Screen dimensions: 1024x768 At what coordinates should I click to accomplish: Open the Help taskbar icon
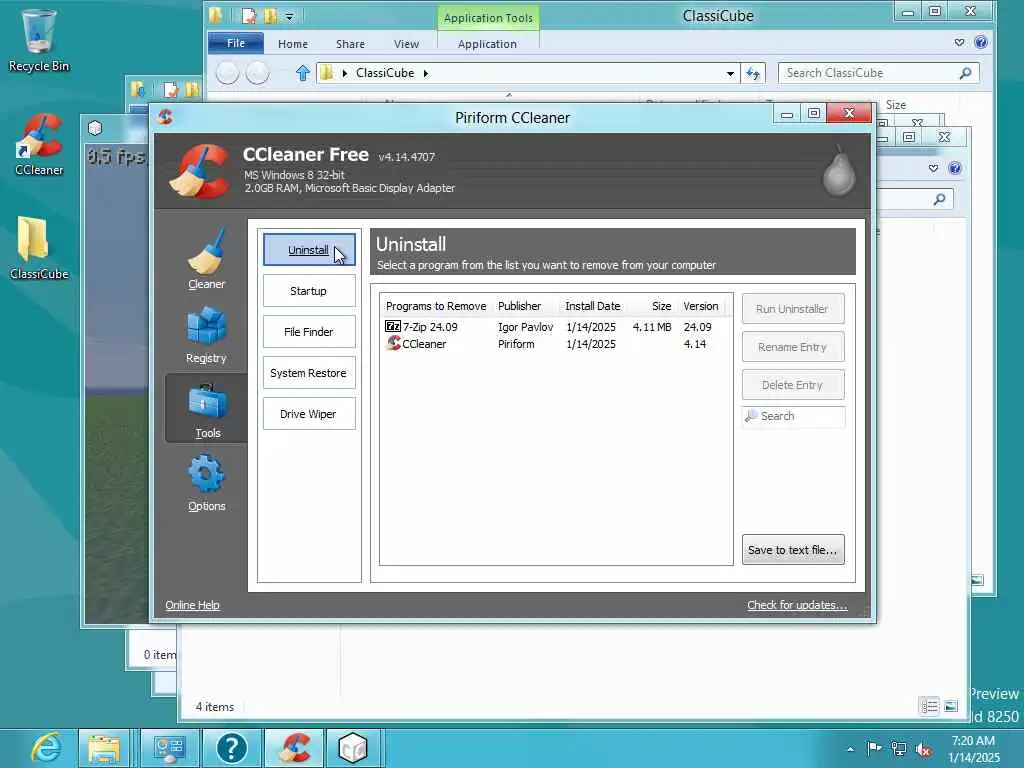[x=232, y=748]
